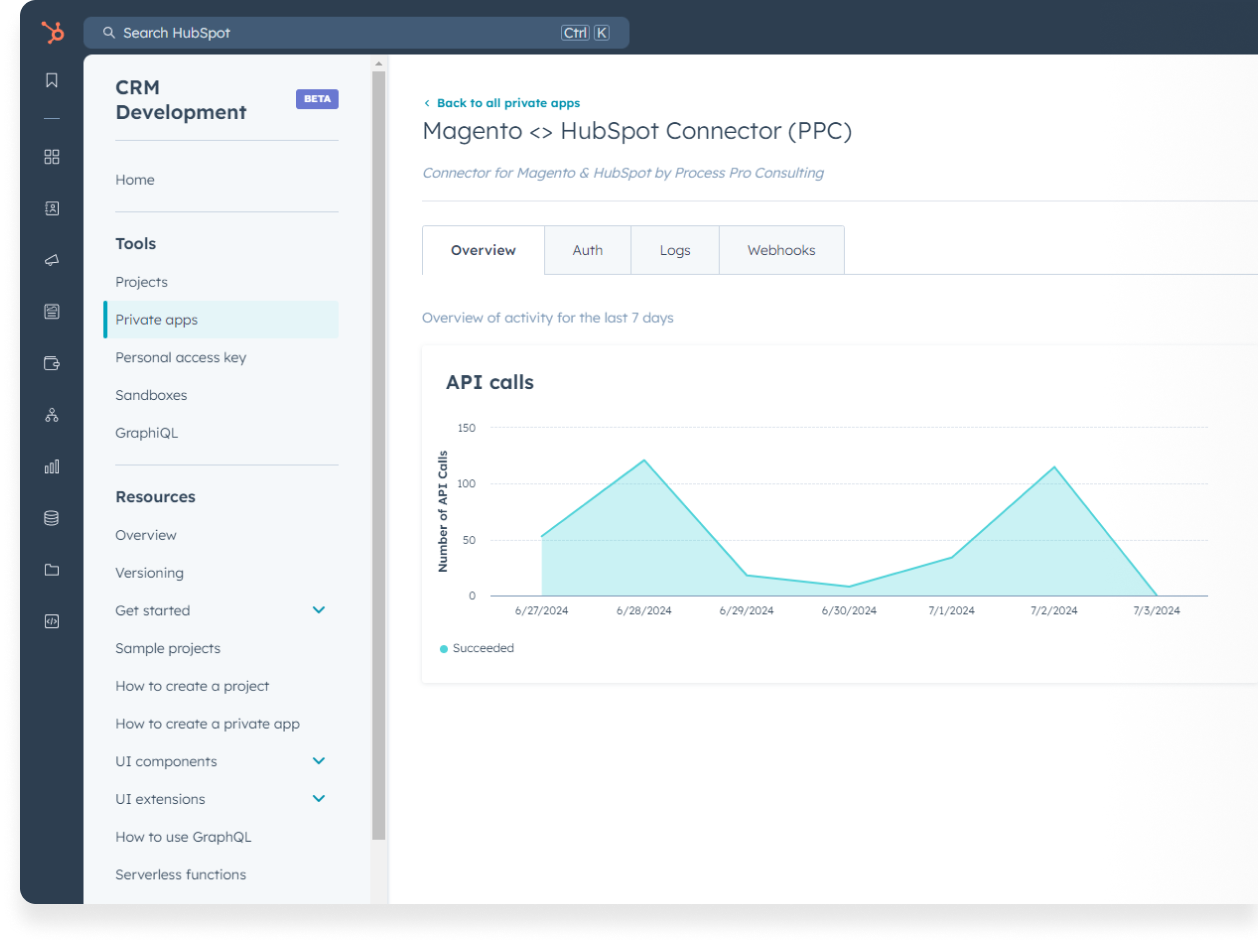Click the 6/28/2024 axis label
1258x944 pixels.
pyautogui.click(x=644, y=610)
